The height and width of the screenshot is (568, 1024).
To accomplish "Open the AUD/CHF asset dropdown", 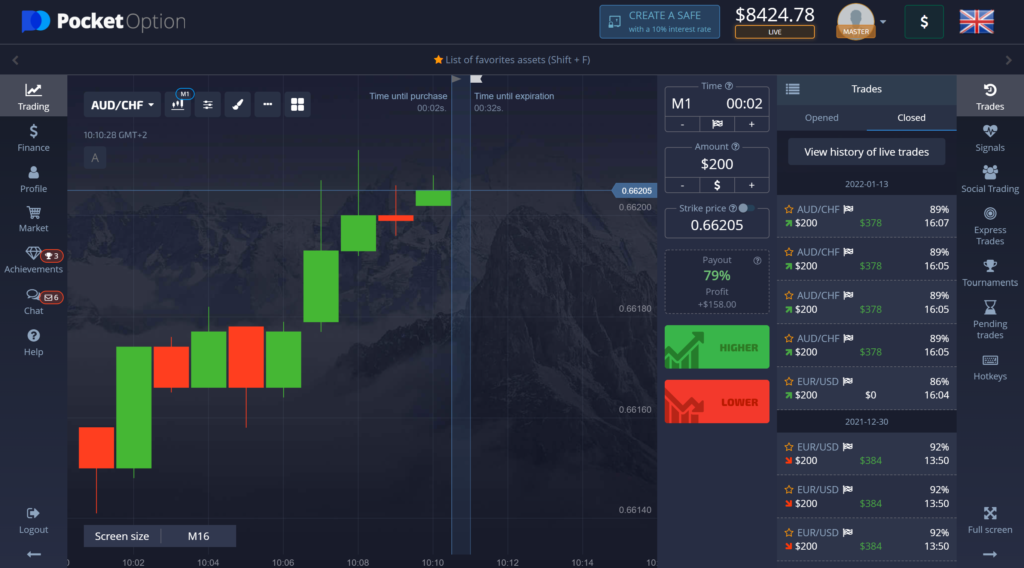I will 122,104.
